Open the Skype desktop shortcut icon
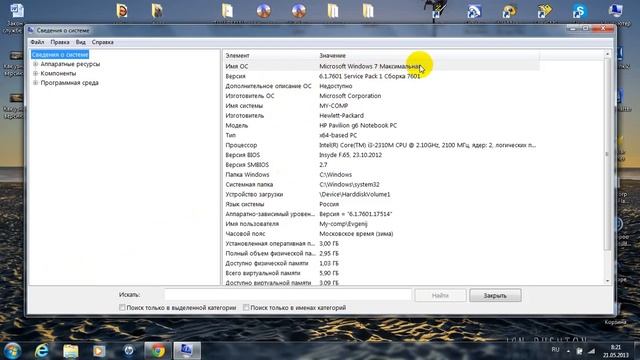Viewport: 640px width, 360px height. tap(580, 11)
